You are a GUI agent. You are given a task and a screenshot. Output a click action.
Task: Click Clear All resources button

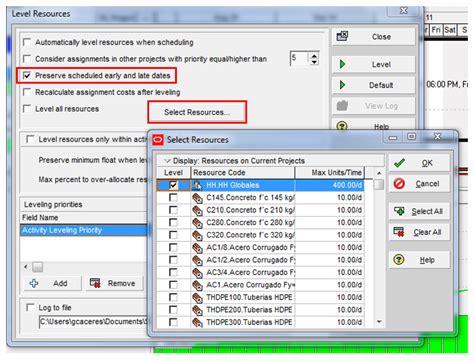pyautogui.click(x=419, y=232)
